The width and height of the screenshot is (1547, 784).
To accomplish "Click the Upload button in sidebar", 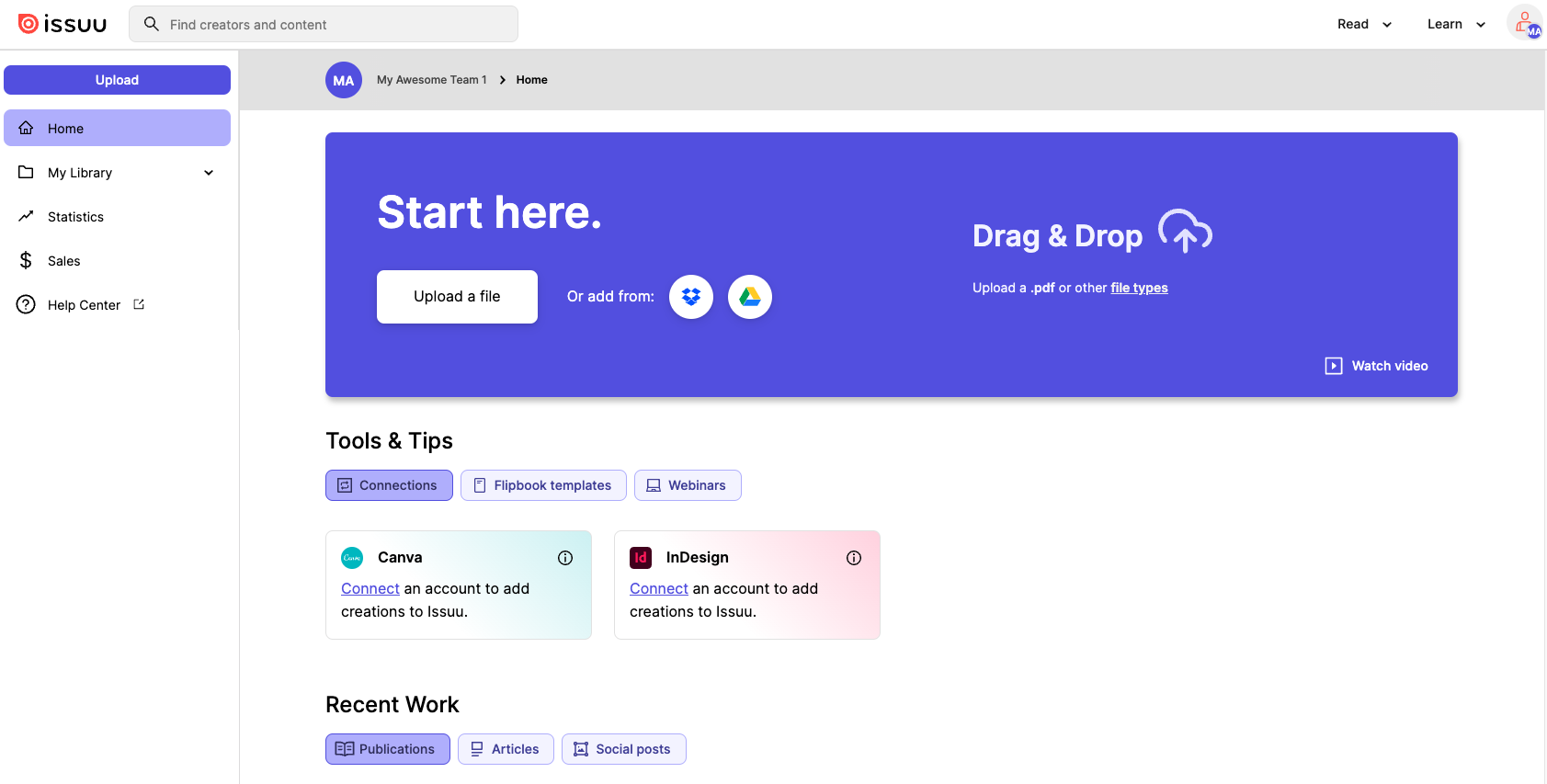I will click(x=117, y=80).
